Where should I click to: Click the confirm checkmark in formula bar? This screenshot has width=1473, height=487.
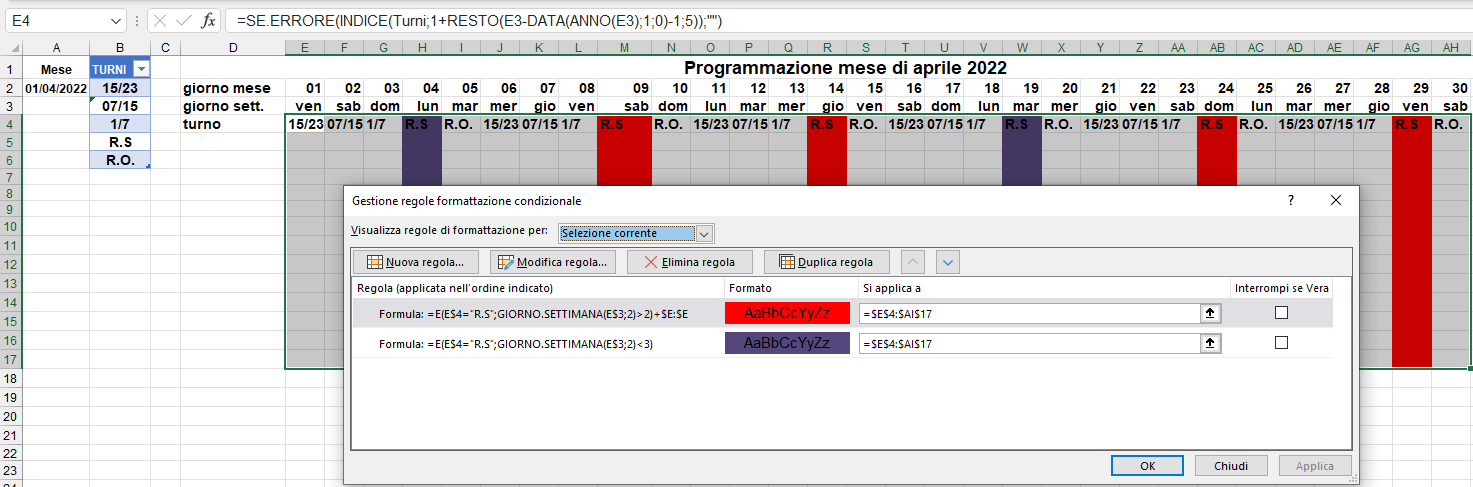tap(185, 20)
